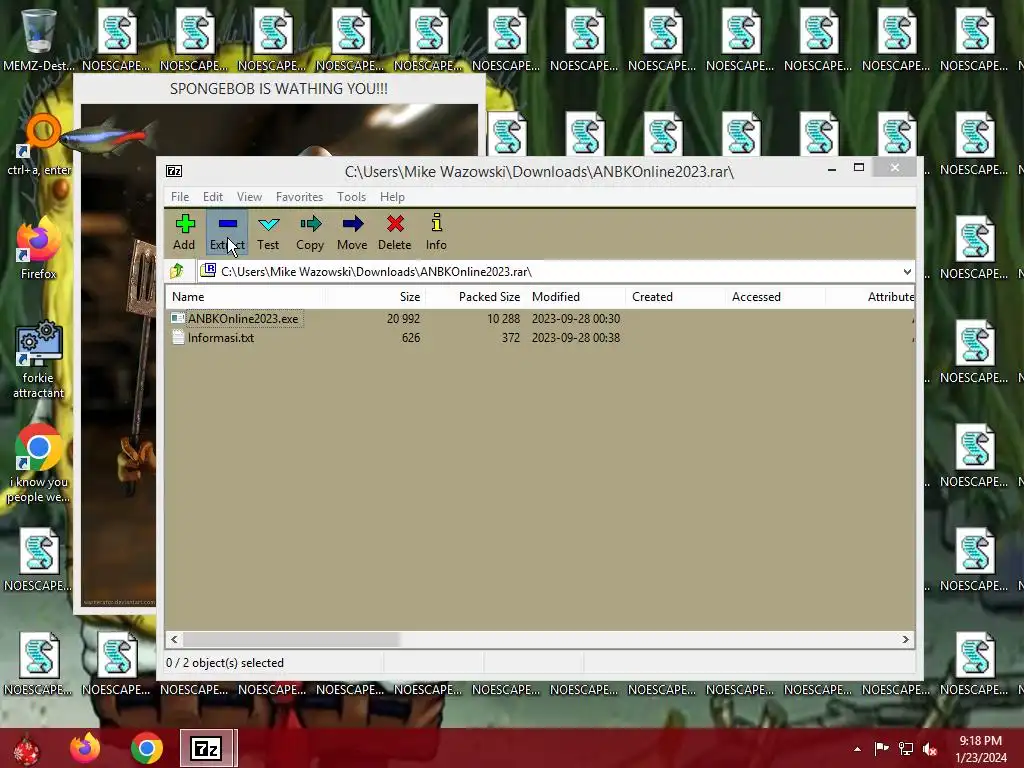Select the 'forkie attractant' desktop icon
Viewport: 1024px width, 768px height.
[38, 359]
